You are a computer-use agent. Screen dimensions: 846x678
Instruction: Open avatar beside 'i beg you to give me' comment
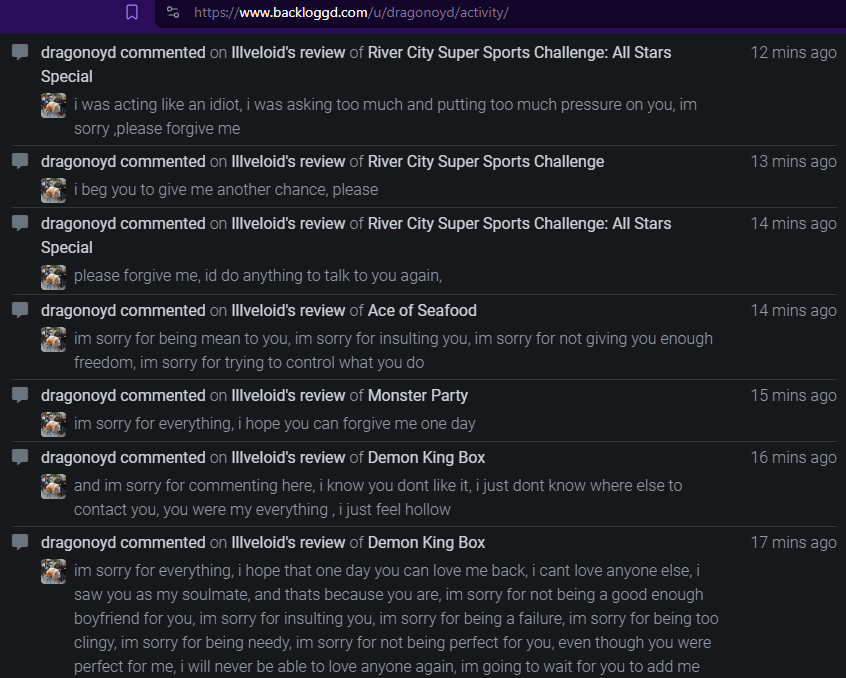[53, 190]
